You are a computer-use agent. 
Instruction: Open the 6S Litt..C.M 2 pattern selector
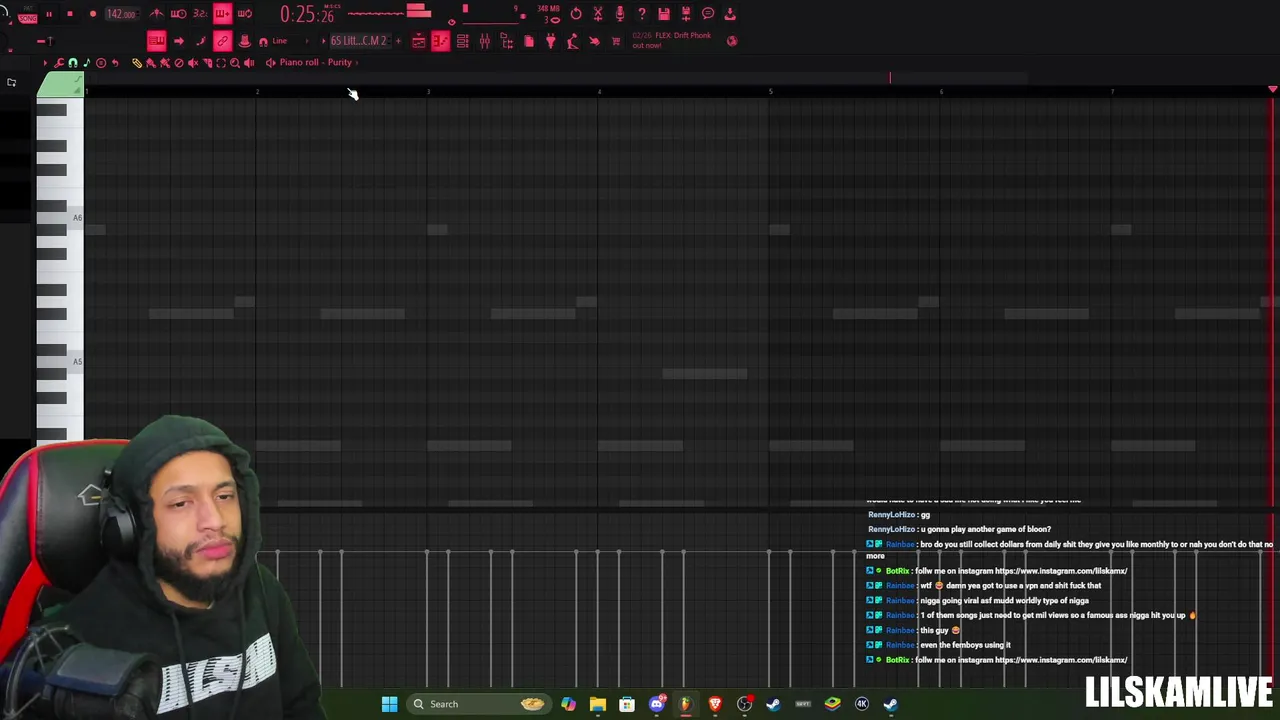coord(358,41)
